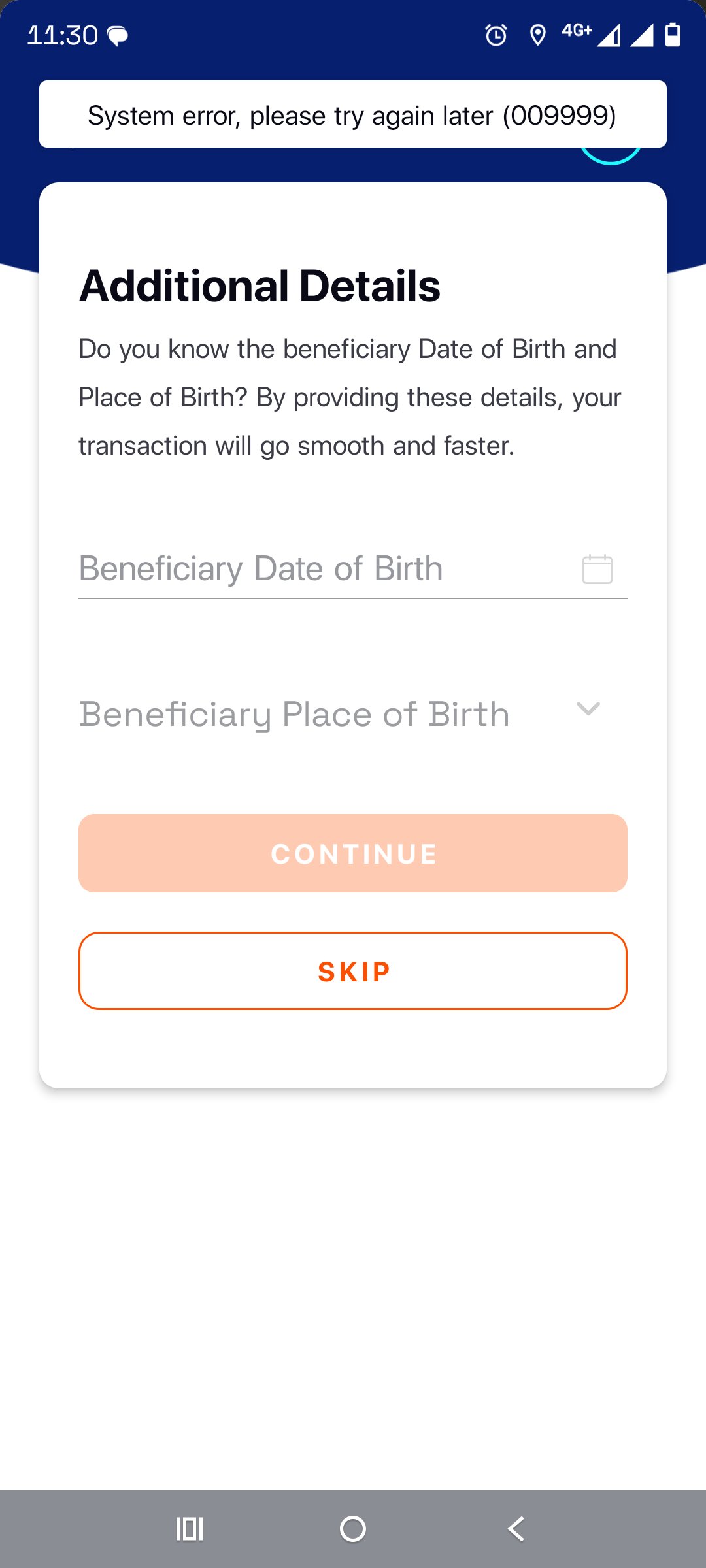706x1568 pixels.
Task: Tap the alarm clock status icon
Action: pos(496,35)
